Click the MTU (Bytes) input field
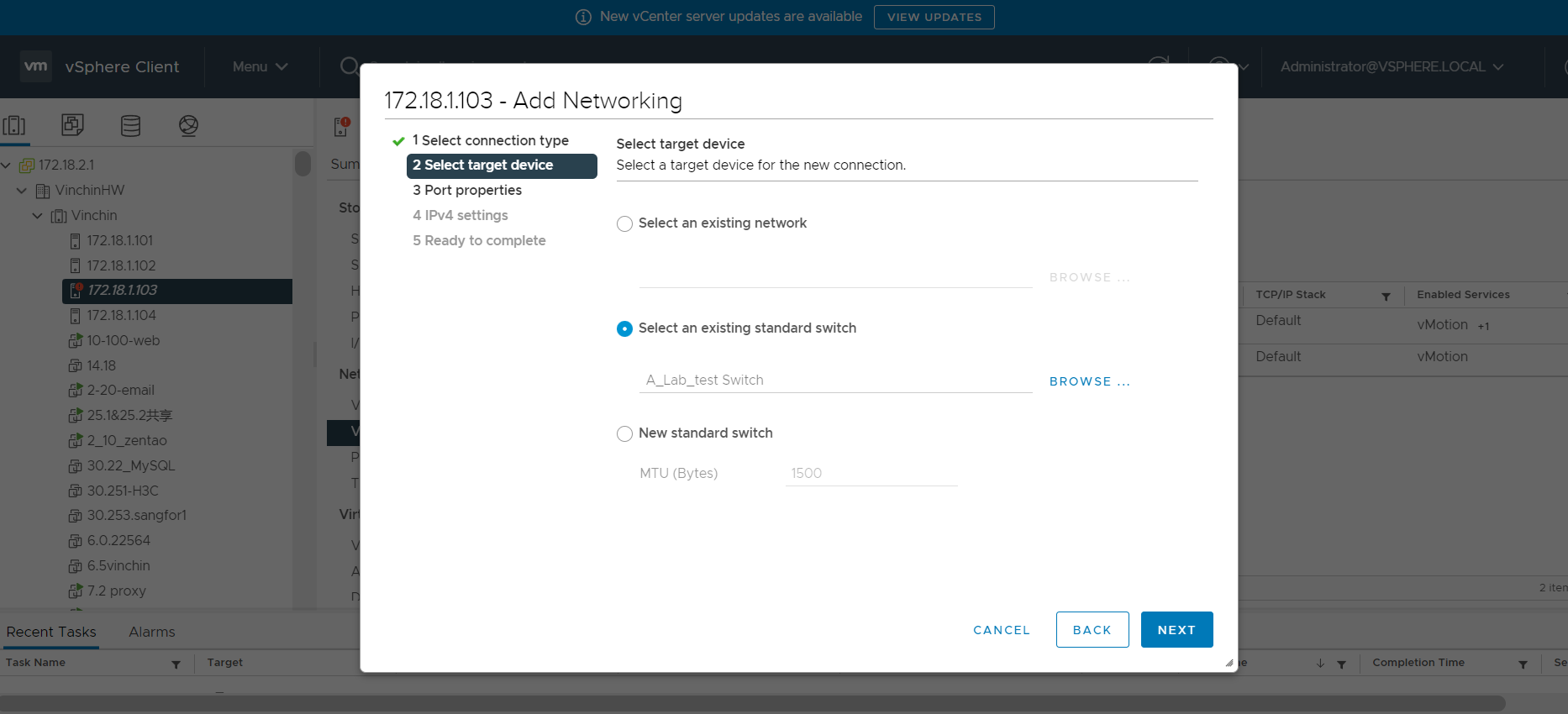Viewport: 1568px width, 714px height. tap(871, 474)
